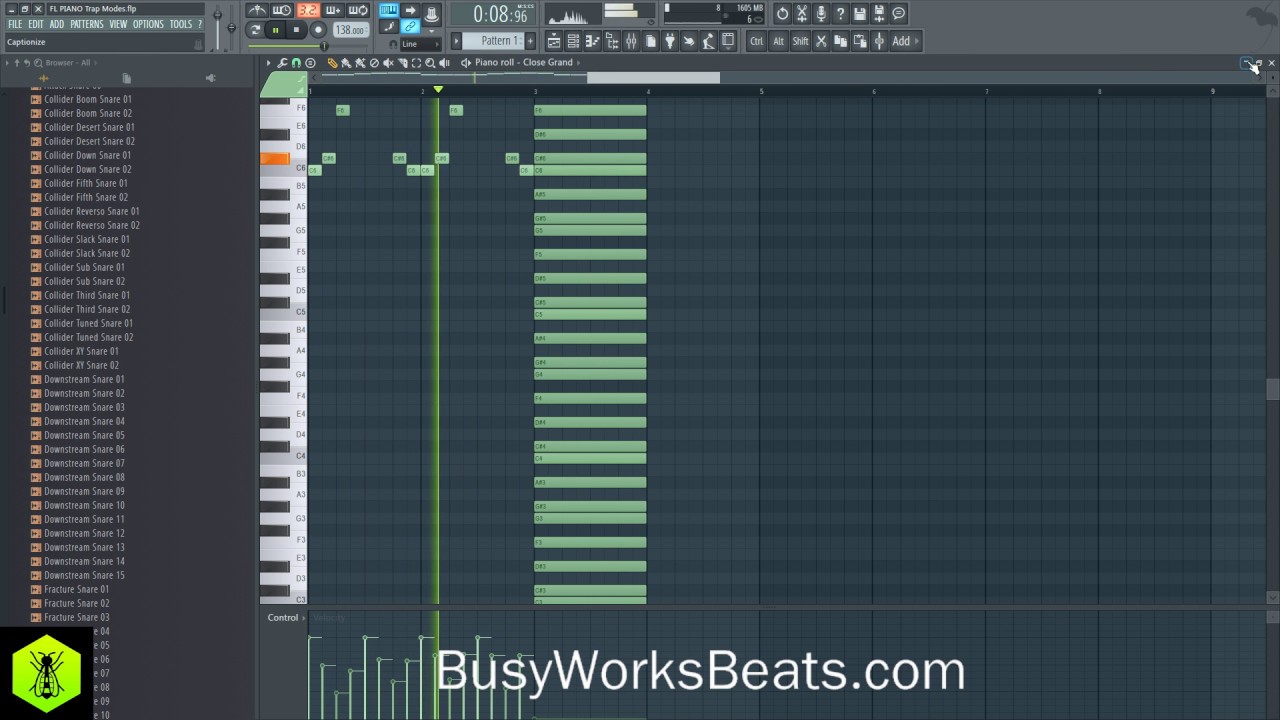Image resolution: width=1280 pixels, height=720 pixels.
Task: Toggle the 3.2 countdown before recording
Action: point(310,10)
